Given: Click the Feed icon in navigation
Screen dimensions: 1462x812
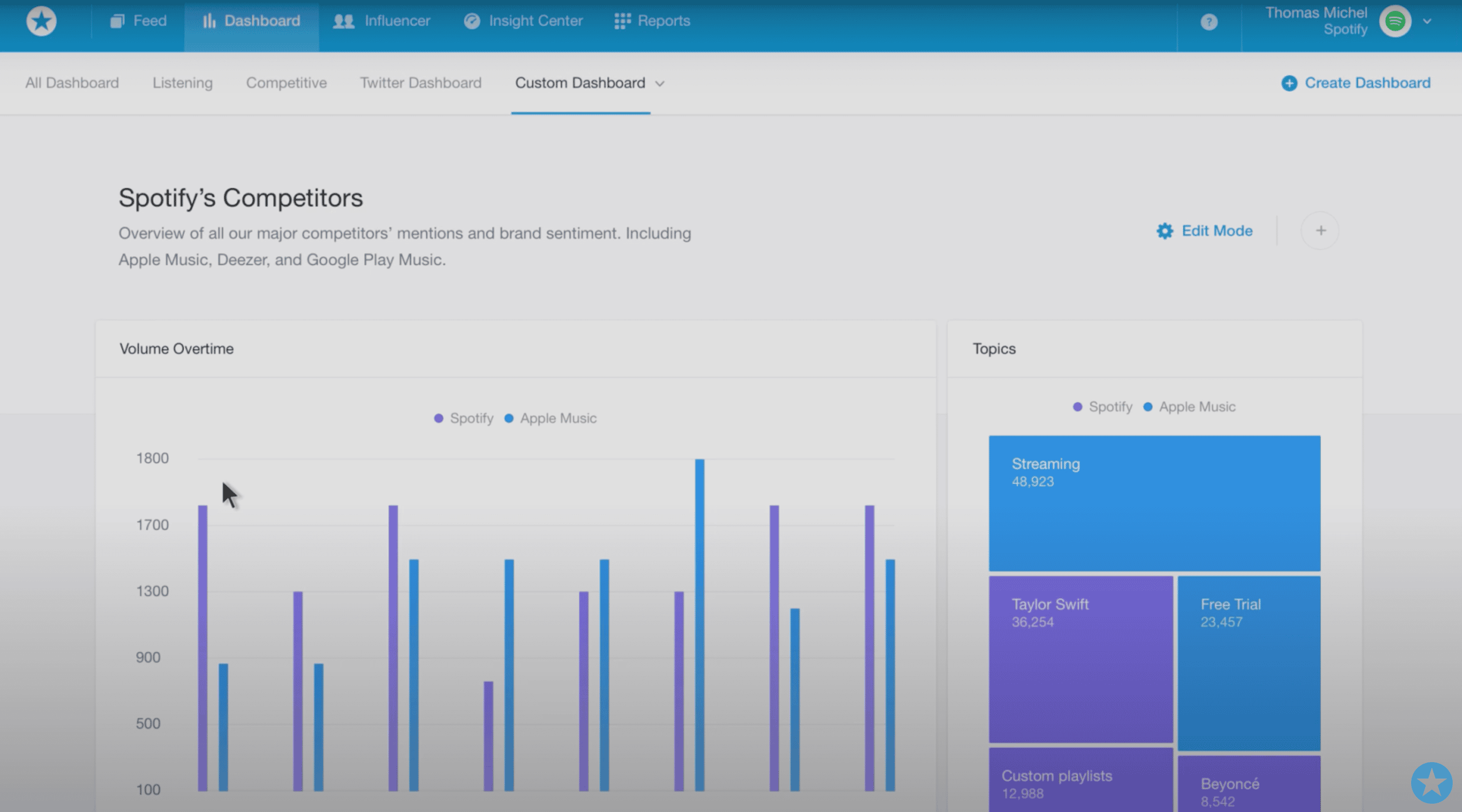Looking at the screenshot, I should click(x=117, y=21).
